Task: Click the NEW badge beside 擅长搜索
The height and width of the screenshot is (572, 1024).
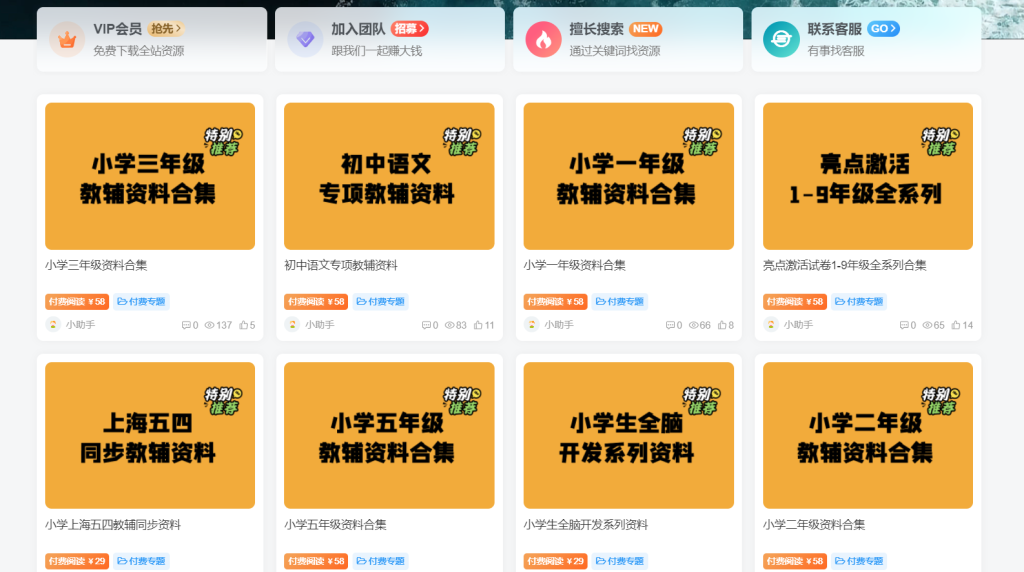Action: (x=645, y=29)
